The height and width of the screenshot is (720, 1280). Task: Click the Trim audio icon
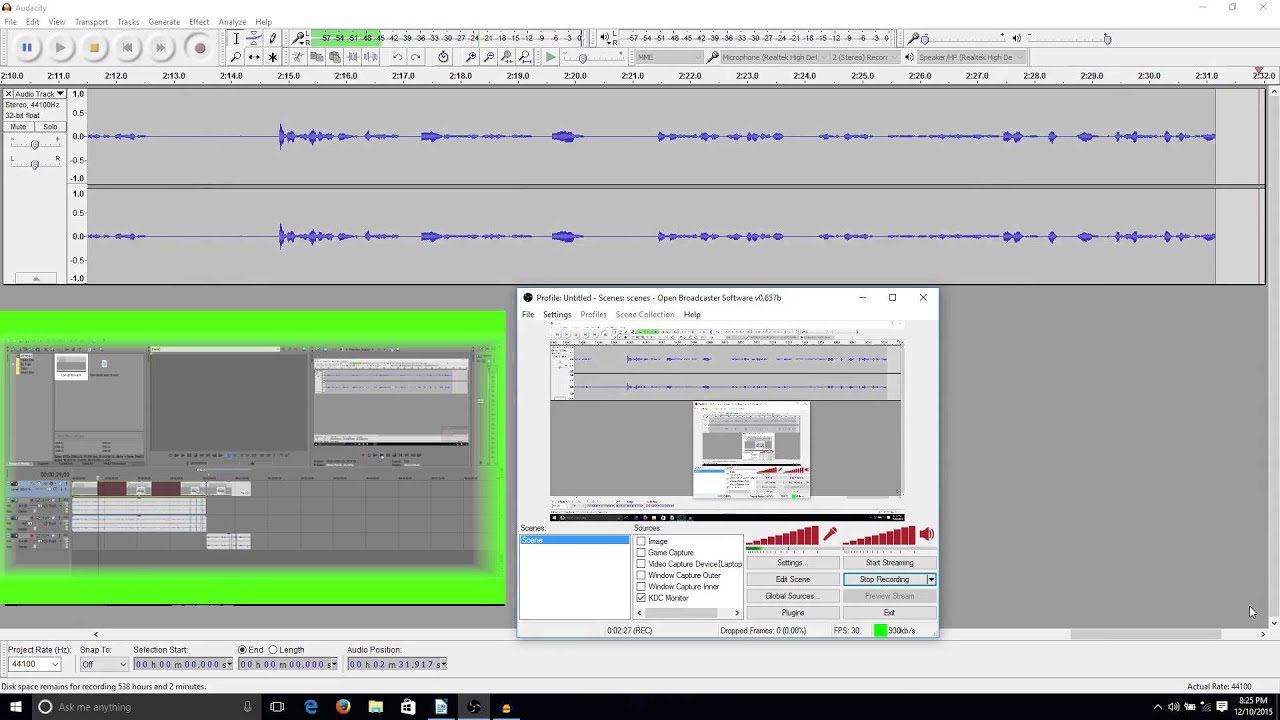pos(353,57)
